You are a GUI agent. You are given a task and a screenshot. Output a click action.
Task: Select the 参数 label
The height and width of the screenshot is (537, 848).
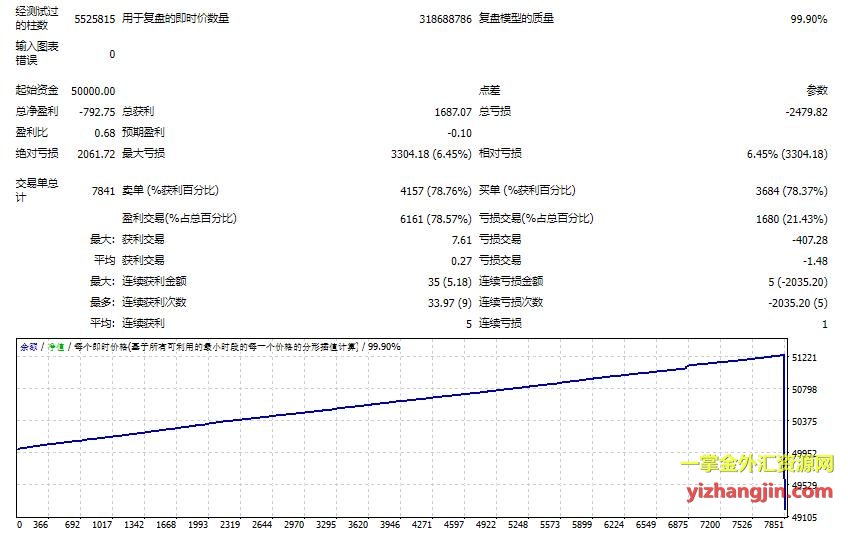[817, 90]
